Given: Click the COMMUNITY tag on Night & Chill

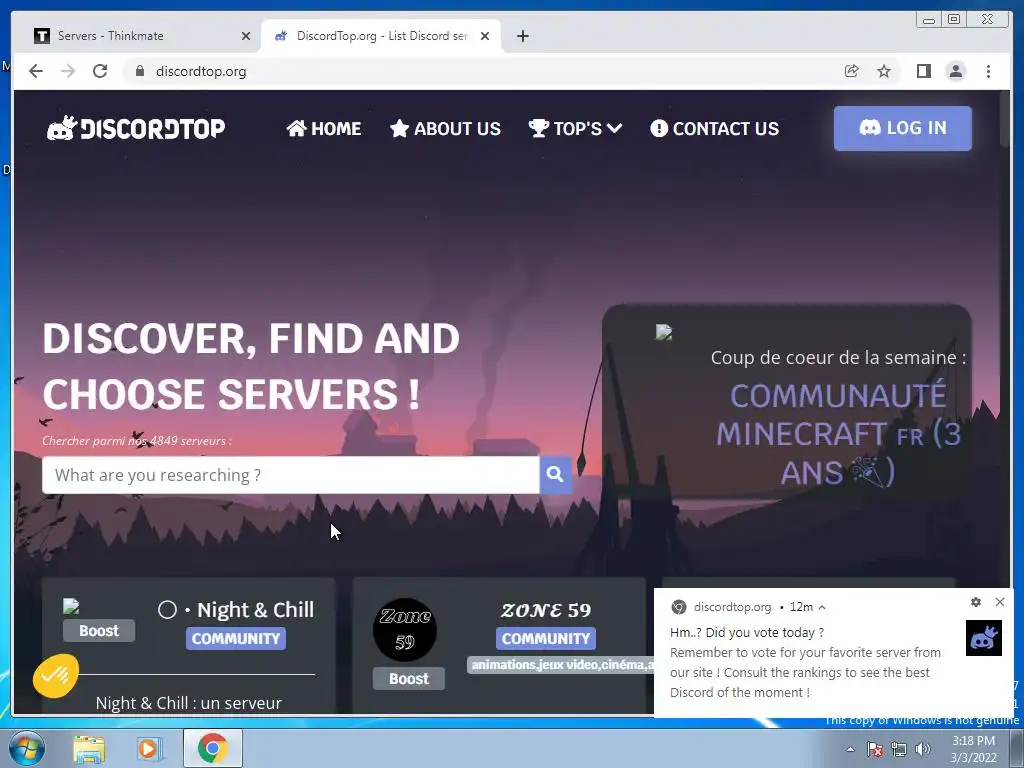Looking at the screenshot, I should click(x=236, y=639).
